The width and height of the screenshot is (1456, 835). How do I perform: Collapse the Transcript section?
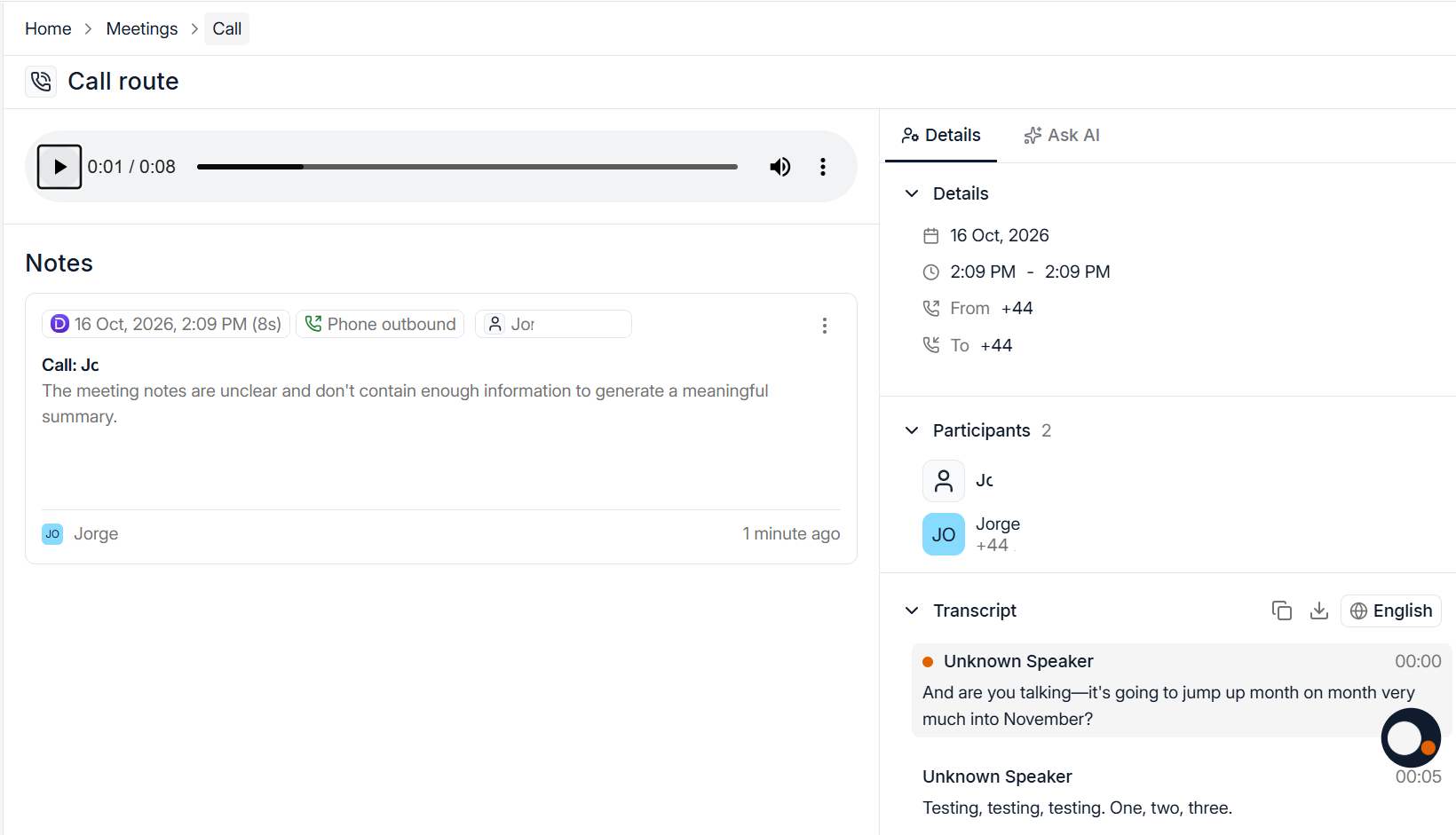coord(912,610)
